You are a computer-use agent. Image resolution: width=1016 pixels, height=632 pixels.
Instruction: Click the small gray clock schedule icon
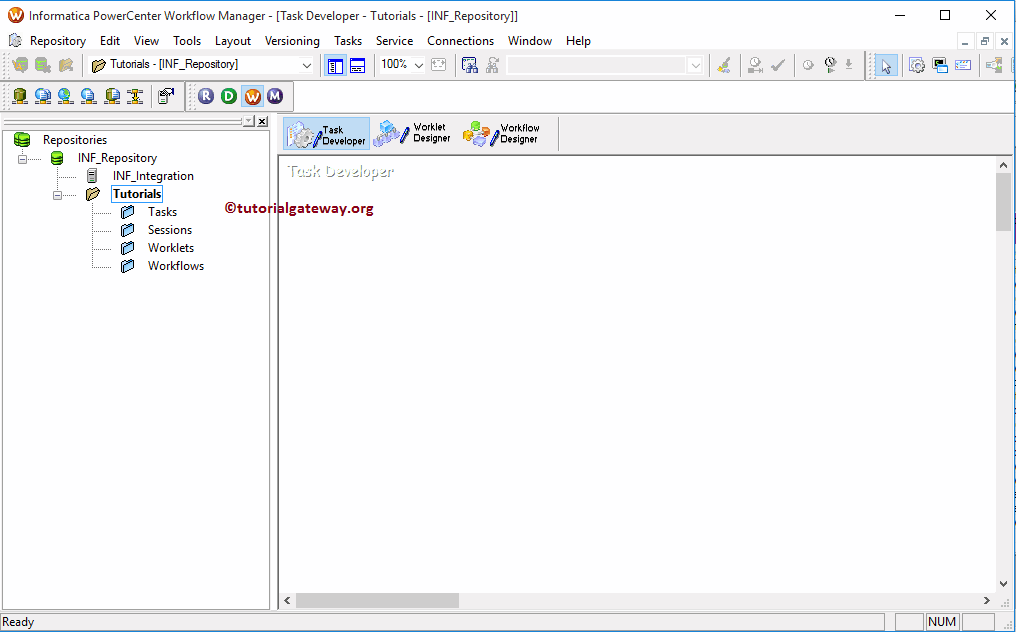coord(808,65)
